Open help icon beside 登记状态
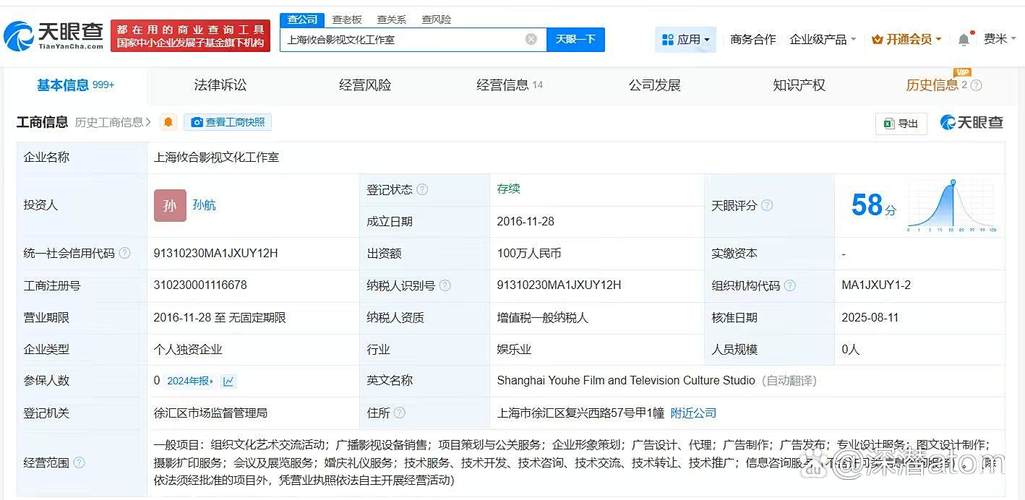 (x=422, y=190)
